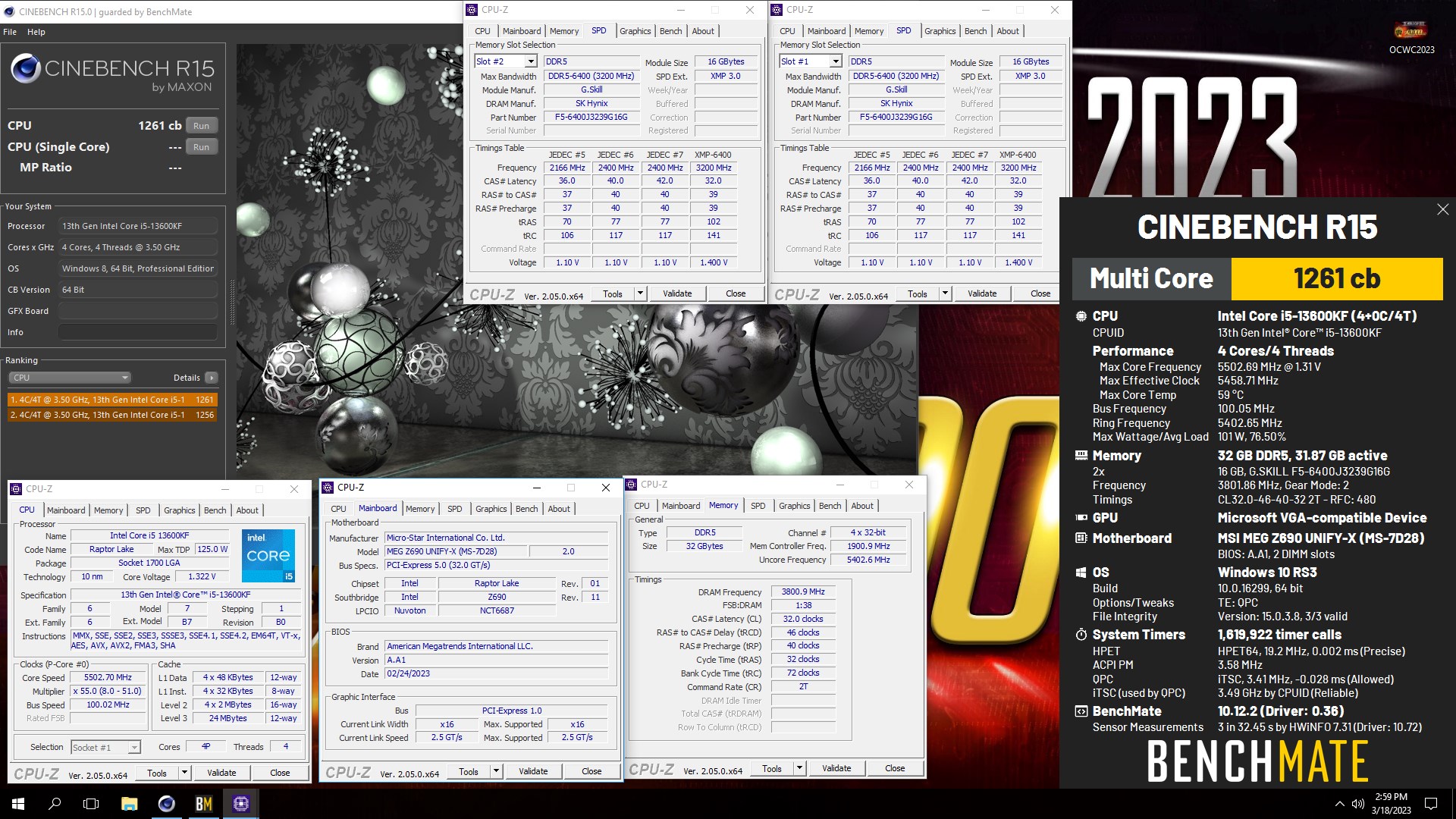Open SPD tab in Memory window
The width and height of the screenshot is (1456, 819).
(758, 506)
